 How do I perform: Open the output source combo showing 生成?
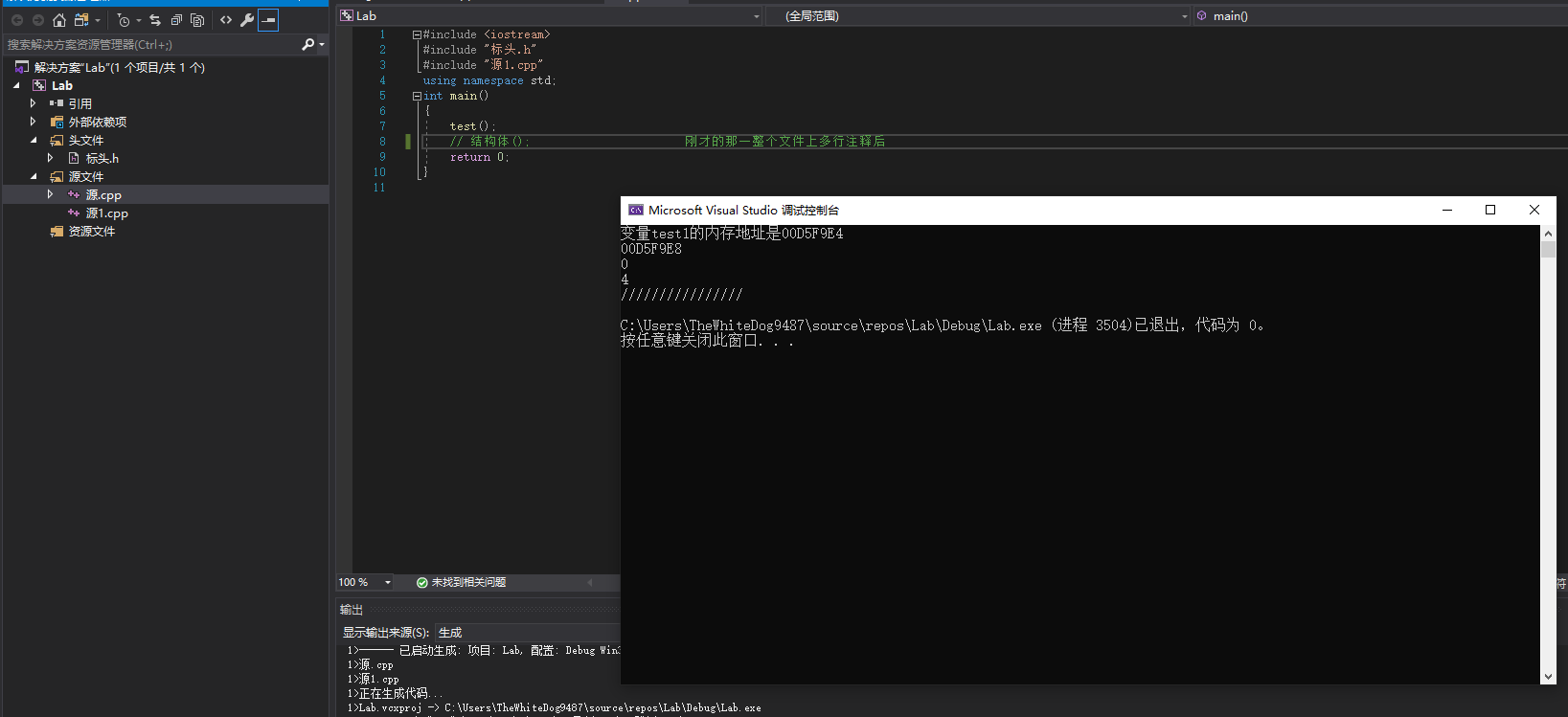click(527, 633)
